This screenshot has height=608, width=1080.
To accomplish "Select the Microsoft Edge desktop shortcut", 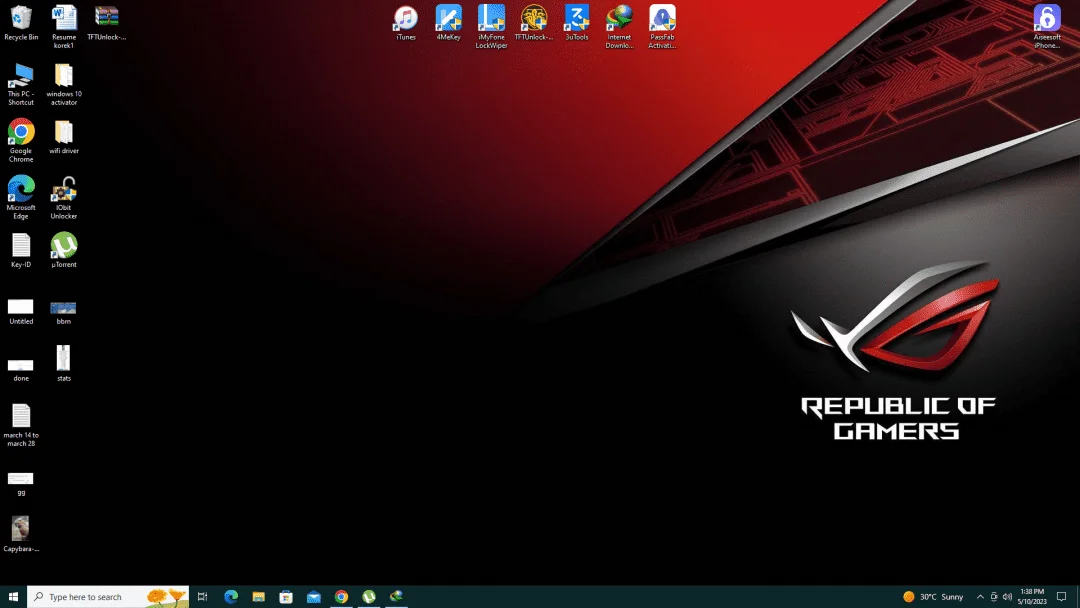I will pyautogui.click(x=21, y=198).
